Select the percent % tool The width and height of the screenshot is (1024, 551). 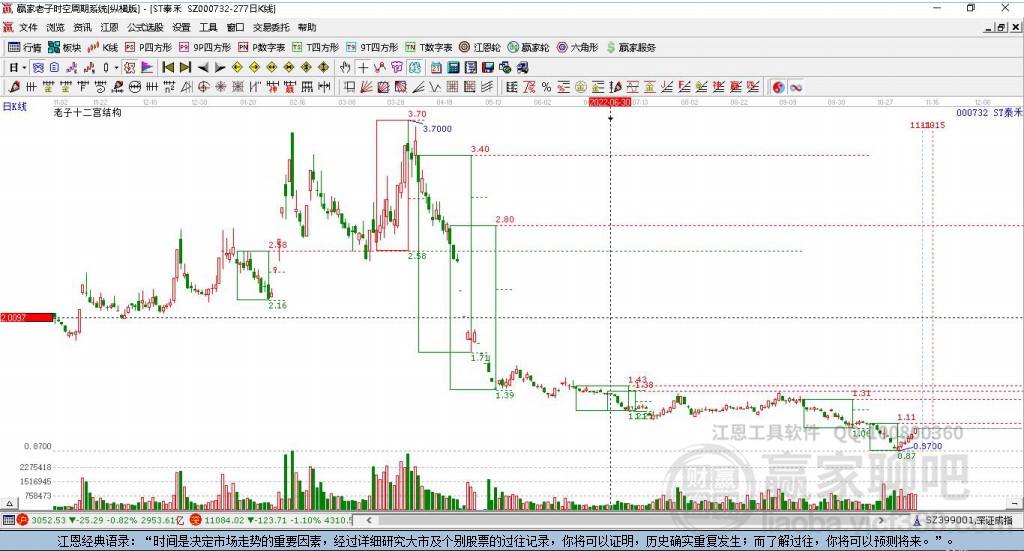pyautogui.click(x=547, y=87)
